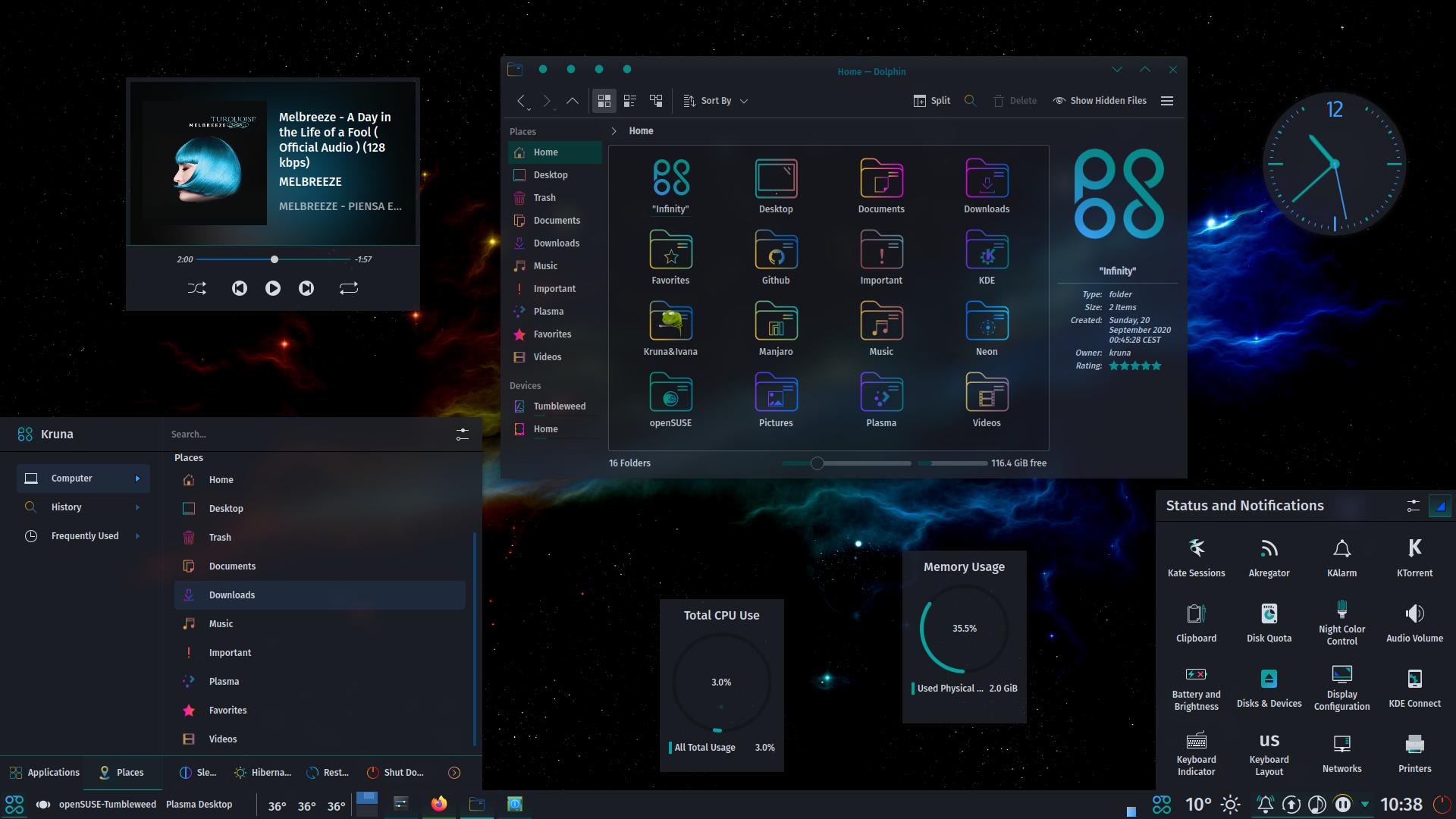1456x819 pixels.
Task: Select the Places tab in Kruna launcher
Action: tap(122, 772)
